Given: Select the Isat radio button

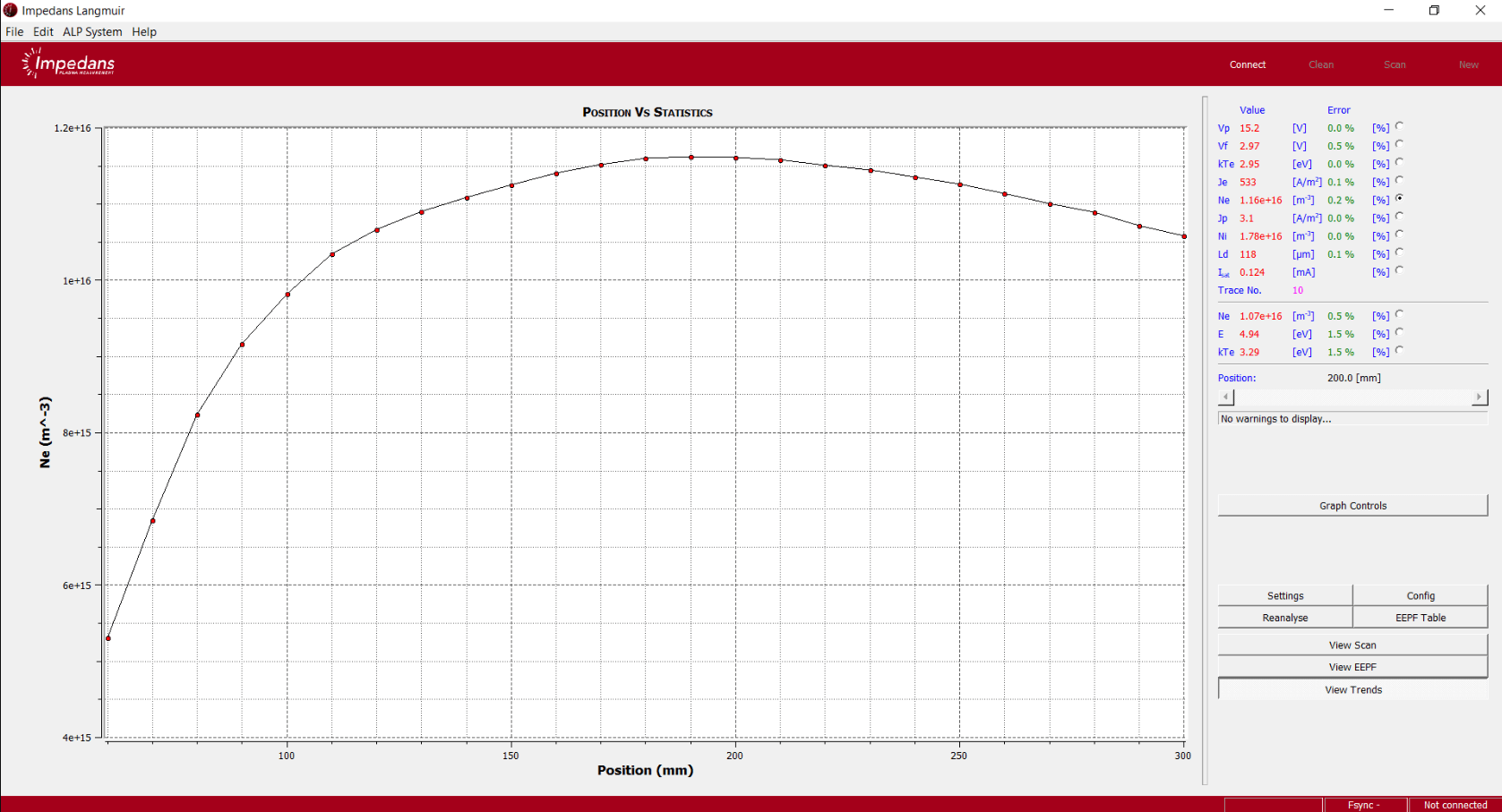Looking at the screenshot, I should tap(1399, 271).
